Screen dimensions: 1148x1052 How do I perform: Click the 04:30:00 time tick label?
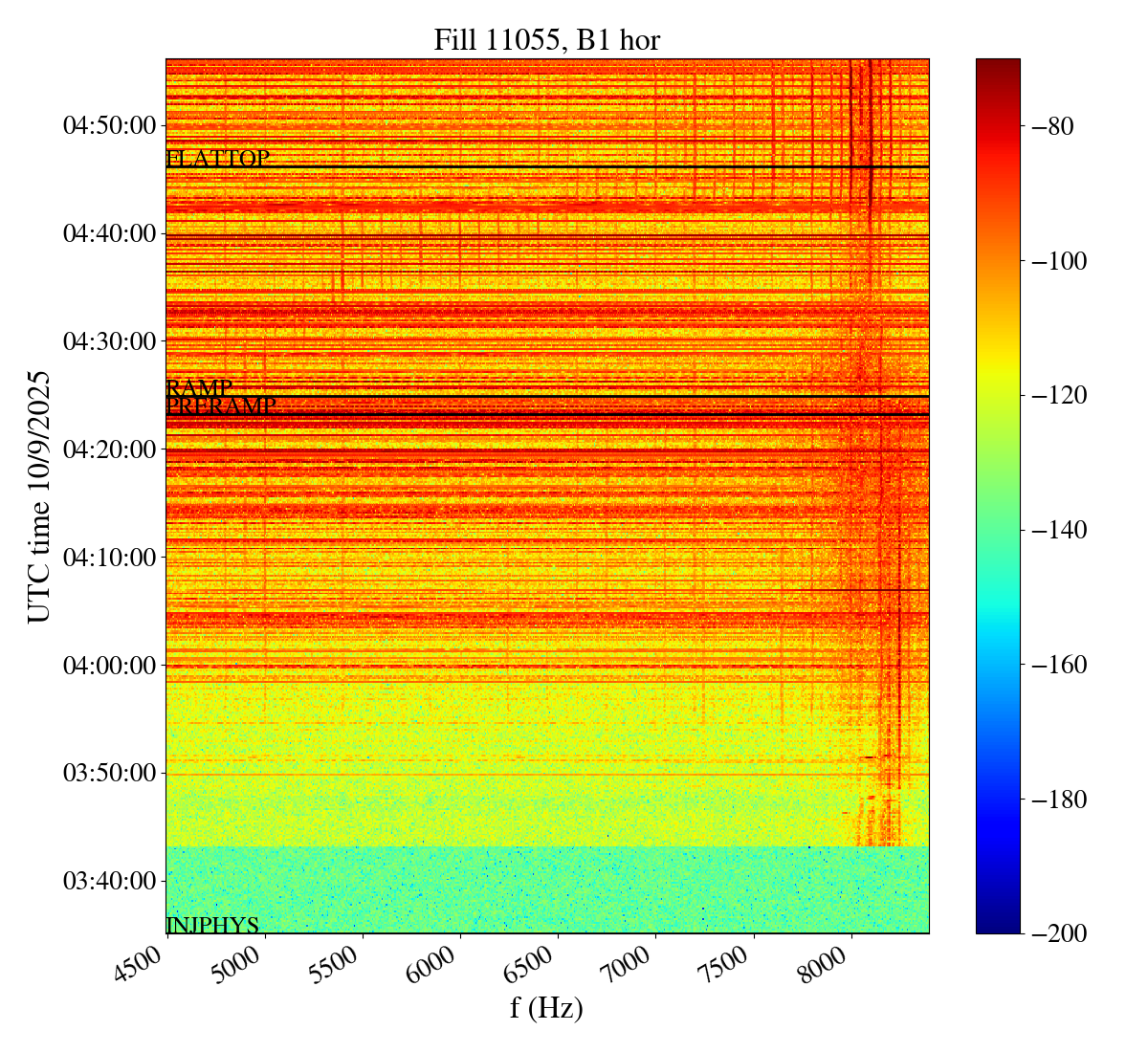(109, 341)
